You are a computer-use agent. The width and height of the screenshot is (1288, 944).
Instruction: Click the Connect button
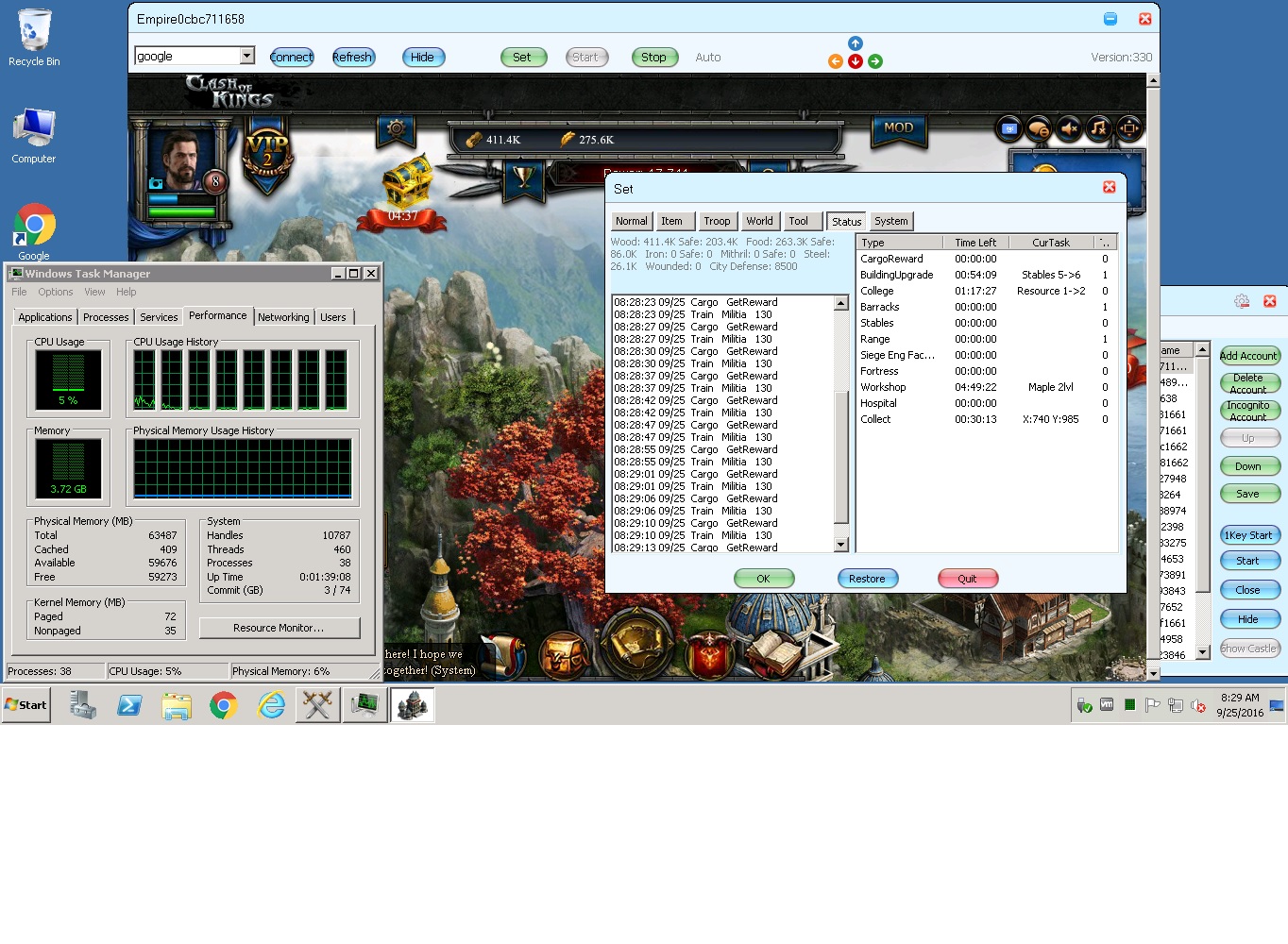[292, 57]
